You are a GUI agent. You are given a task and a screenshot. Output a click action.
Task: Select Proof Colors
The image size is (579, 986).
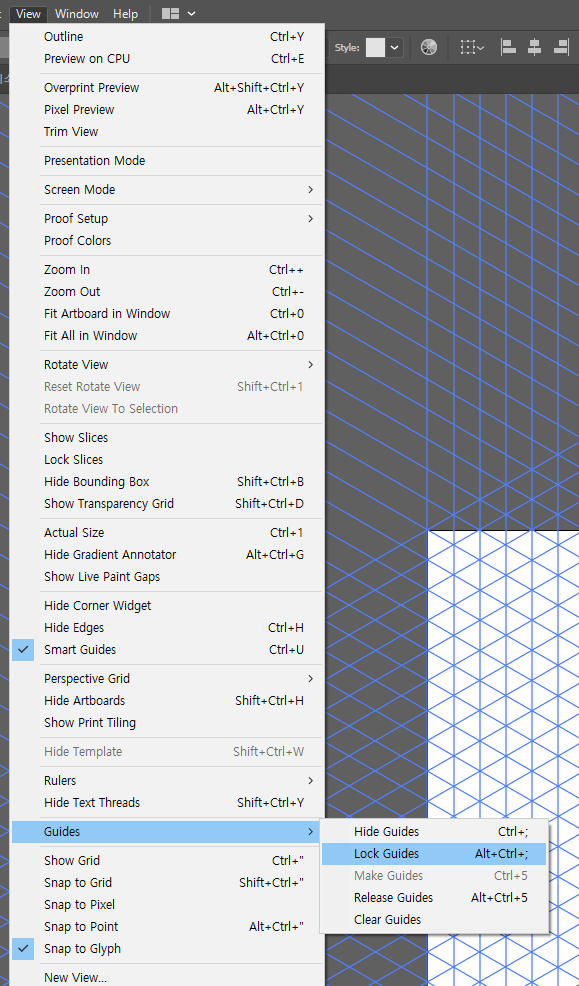168,241
